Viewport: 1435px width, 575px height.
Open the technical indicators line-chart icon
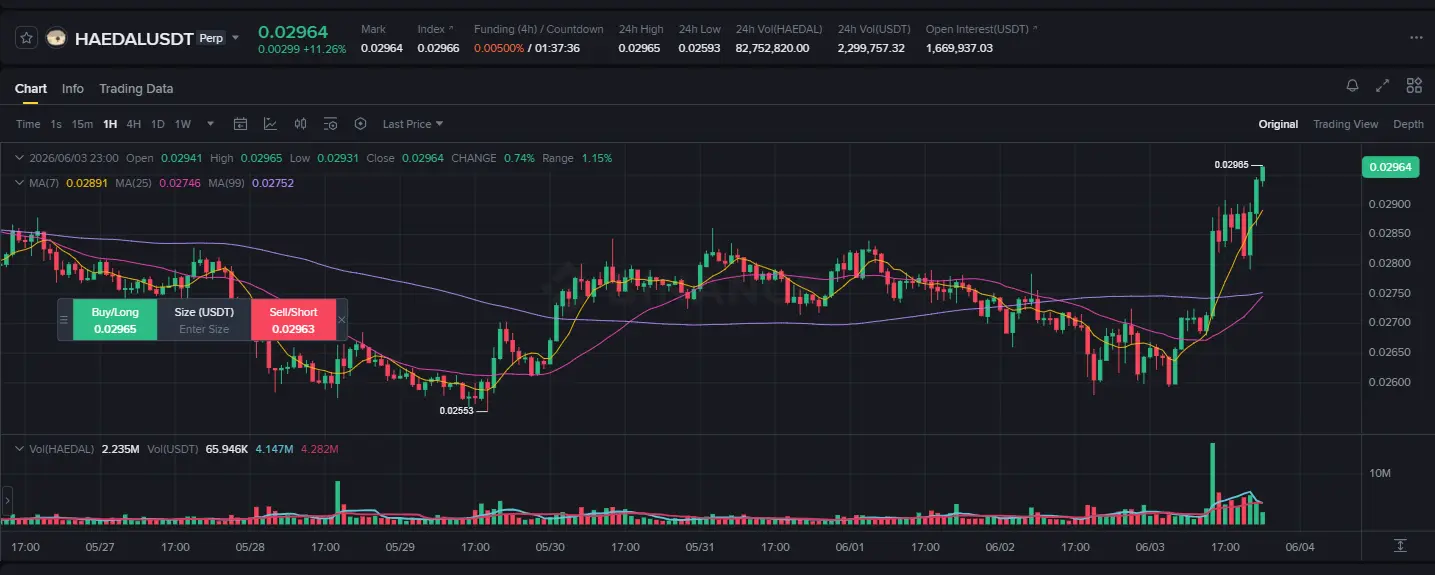[x=270, y=124]
